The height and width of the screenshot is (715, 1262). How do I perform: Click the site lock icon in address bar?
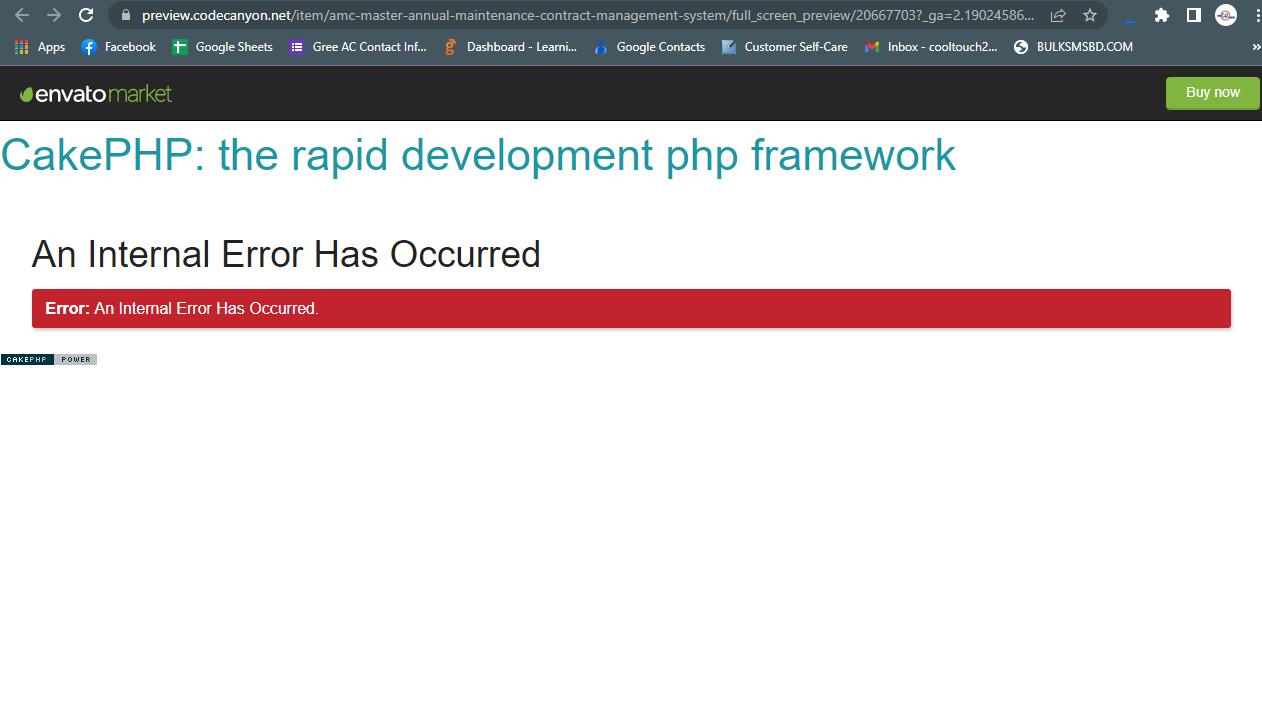pyautogui.click(x=125, y=15)
